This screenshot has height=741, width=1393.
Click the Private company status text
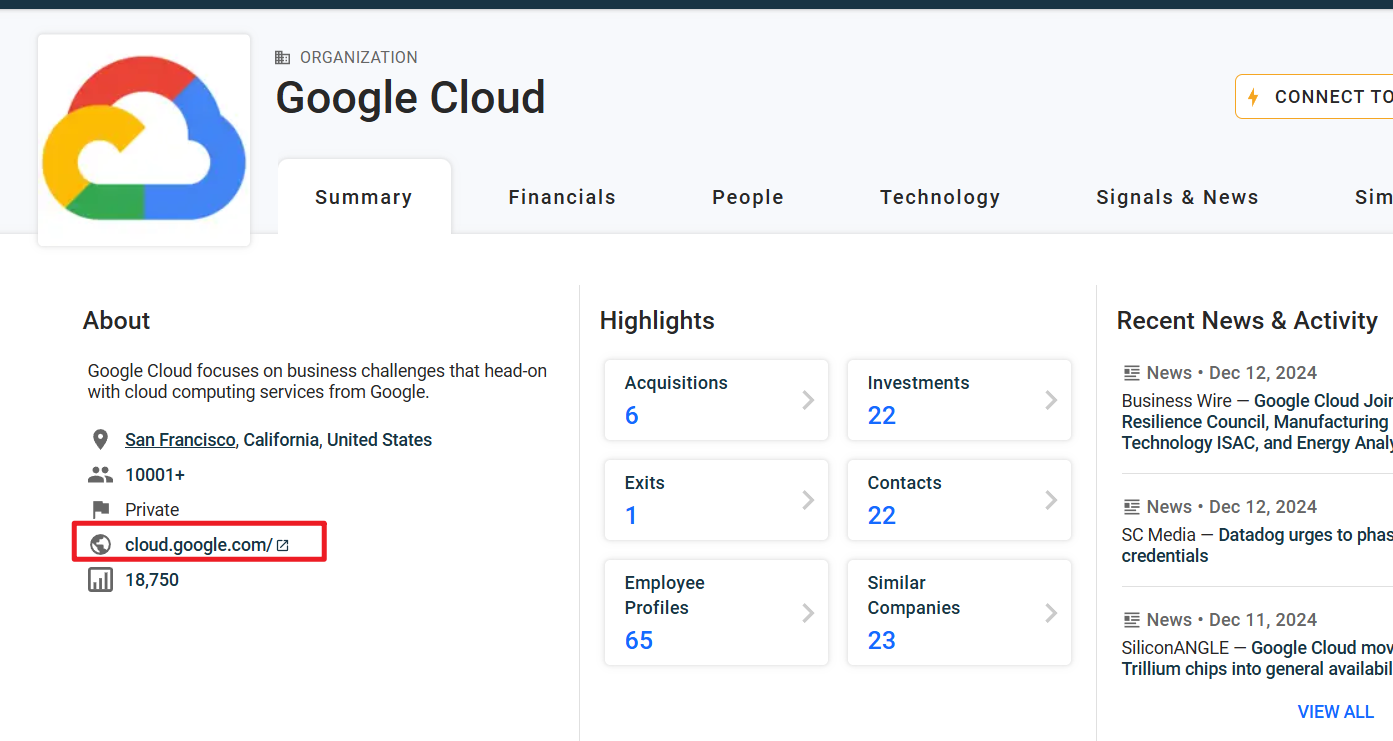[x=152, y=510]
